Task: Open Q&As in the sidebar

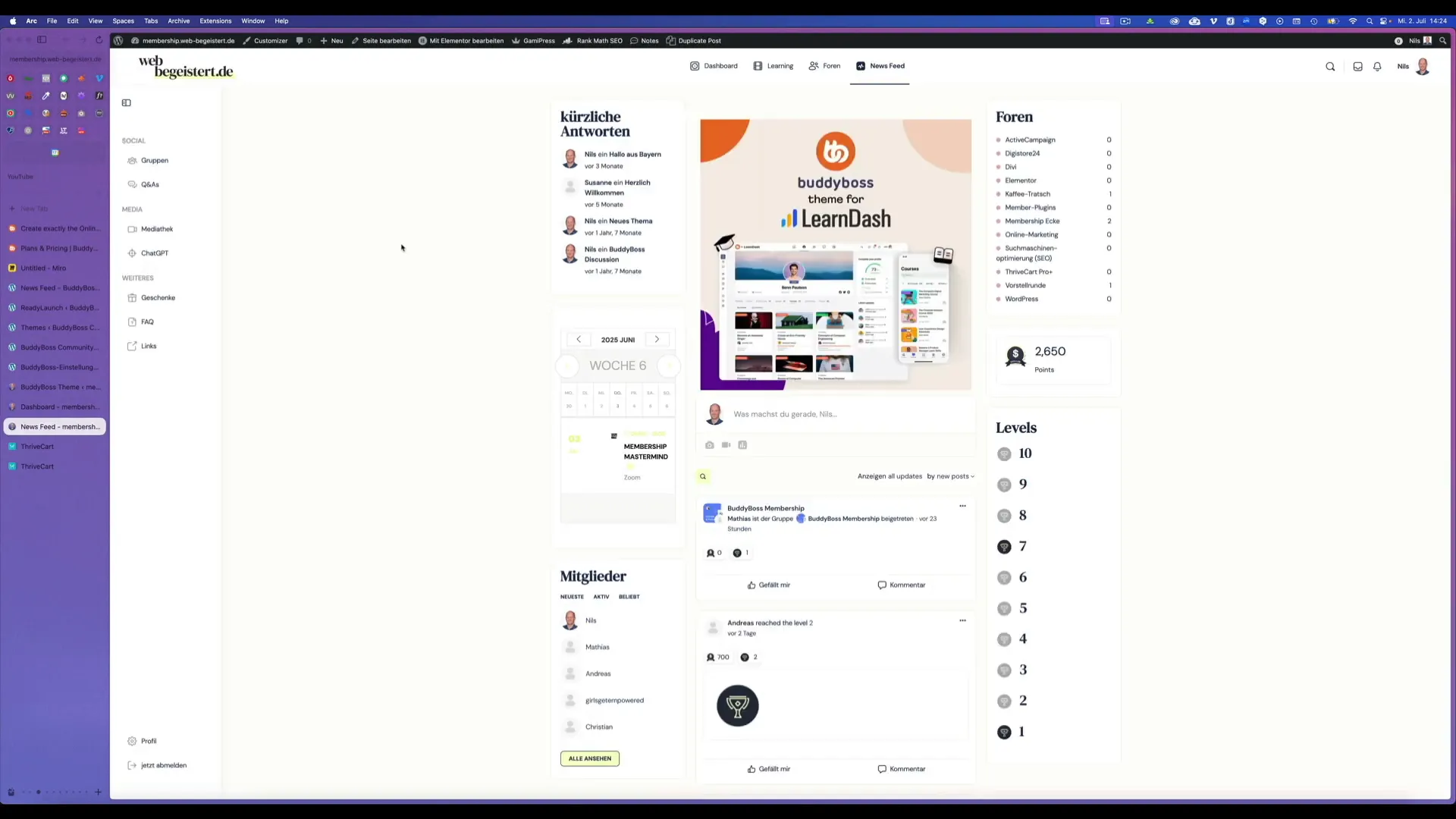Action: click(x=143, y=184)
